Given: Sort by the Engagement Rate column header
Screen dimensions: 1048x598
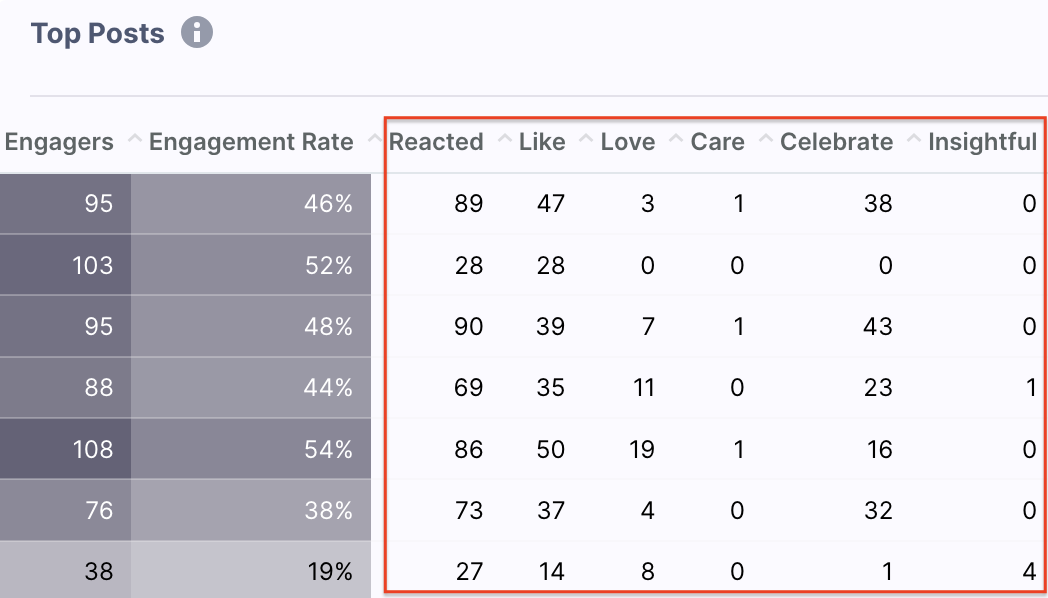Looking at the screenshot, I should tap(251, 142).
